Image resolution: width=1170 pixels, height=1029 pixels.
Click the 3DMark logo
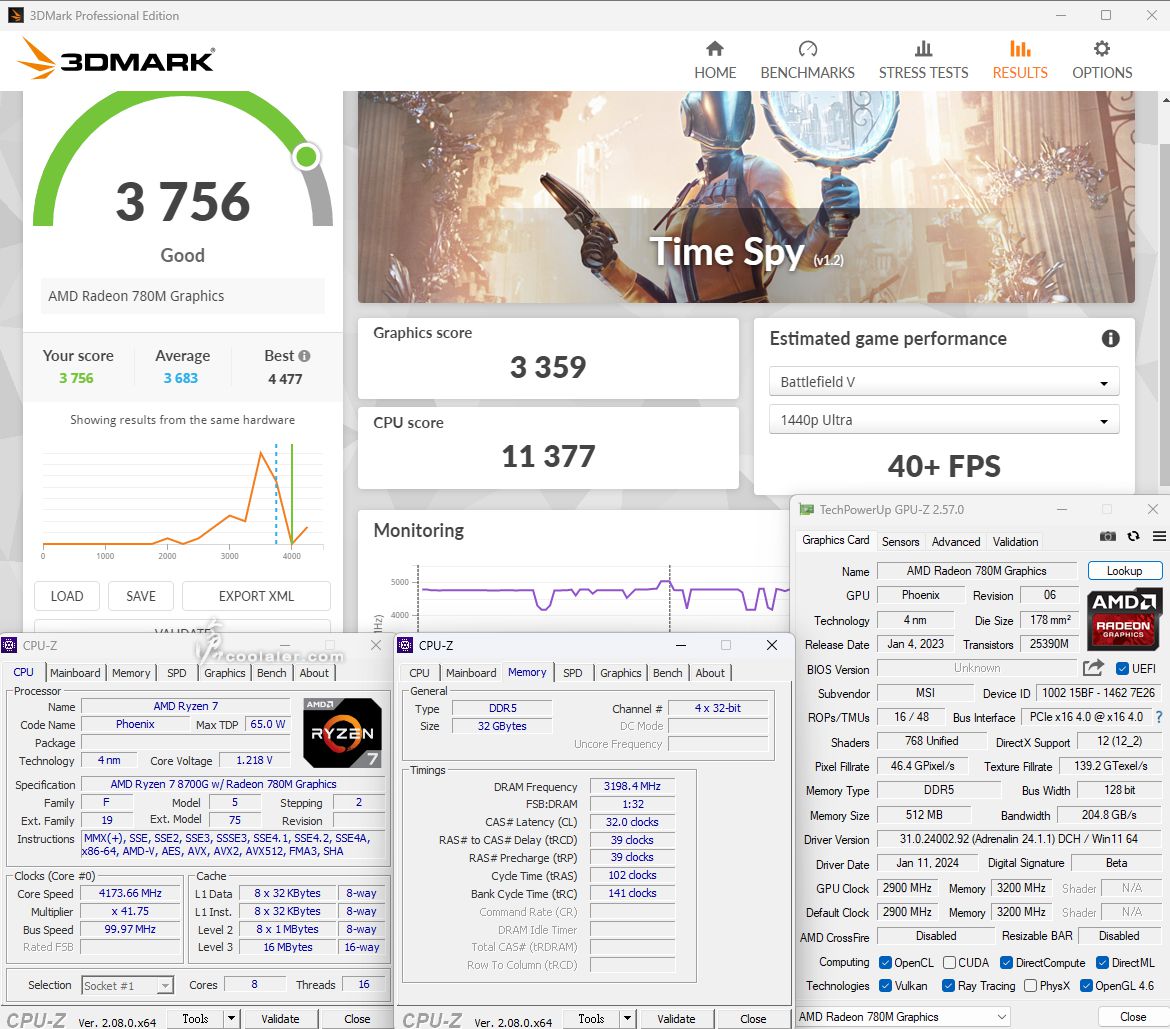tap(116, 59)
